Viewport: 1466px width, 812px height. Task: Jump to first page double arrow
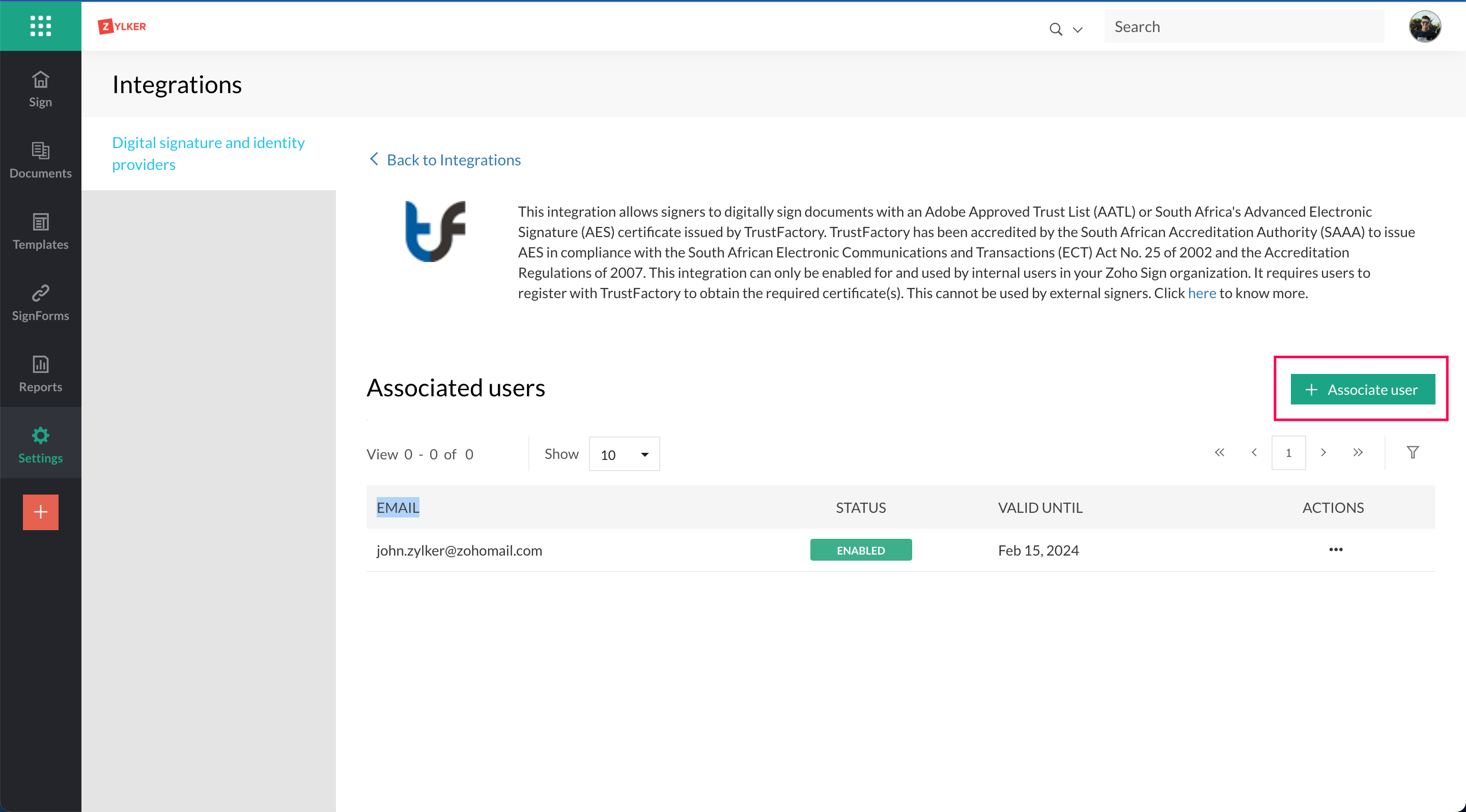[x=1219, y=453]
